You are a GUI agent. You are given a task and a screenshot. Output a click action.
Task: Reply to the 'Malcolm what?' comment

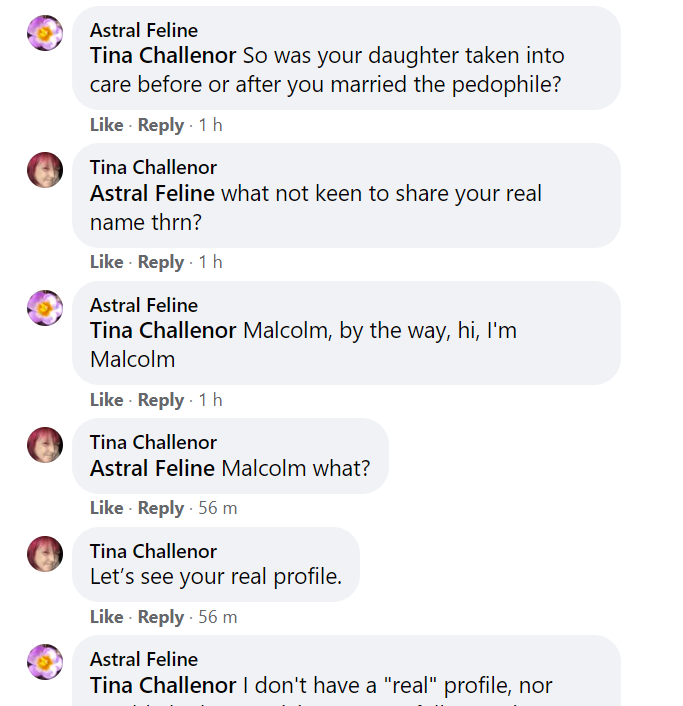tap(161, 507)
